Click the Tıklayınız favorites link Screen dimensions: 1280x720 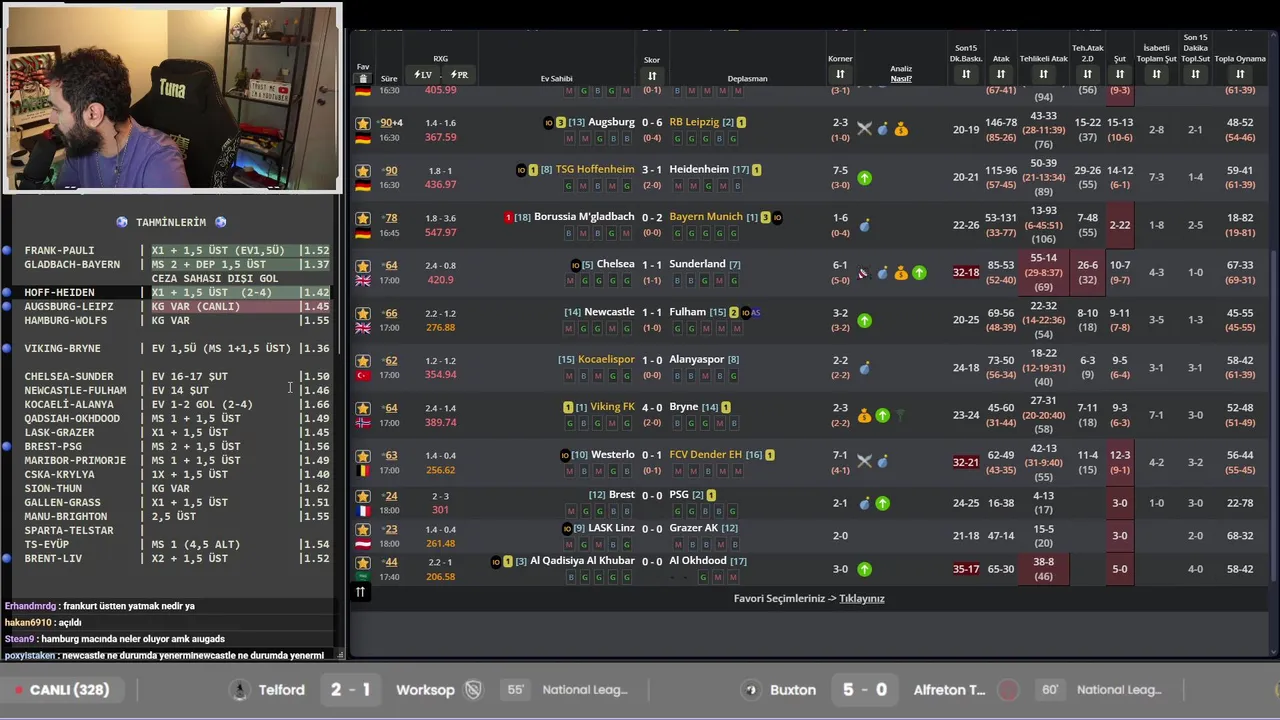coord(862,598)
